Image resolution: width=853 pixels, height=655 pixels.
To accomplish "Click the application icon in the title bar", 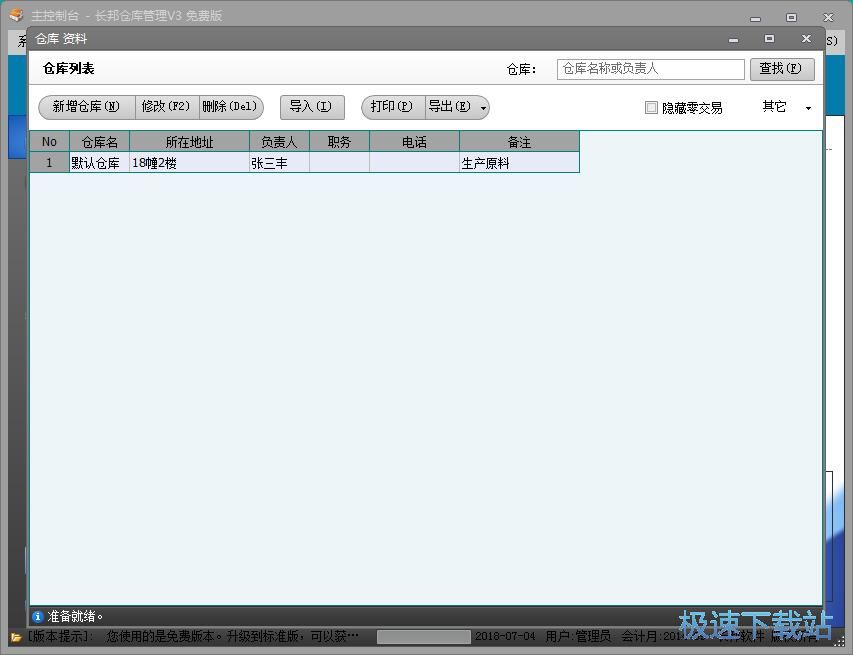I will 12,16.
